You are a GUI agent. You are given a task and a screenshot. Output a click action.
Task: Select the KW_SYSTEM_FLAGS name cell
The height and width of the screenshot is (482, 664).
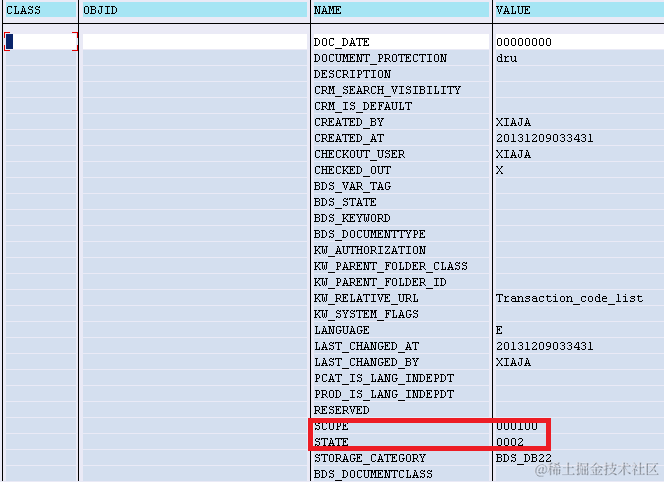click(x=401, y=314)
